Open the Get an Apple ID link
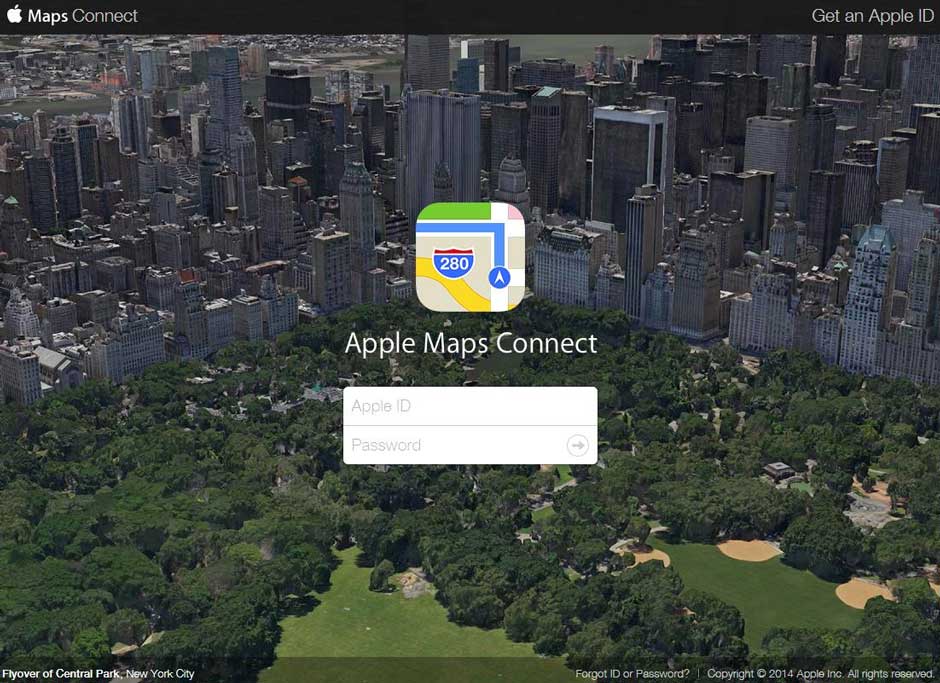This screenshot has height=683, width=940. point(872,16)
